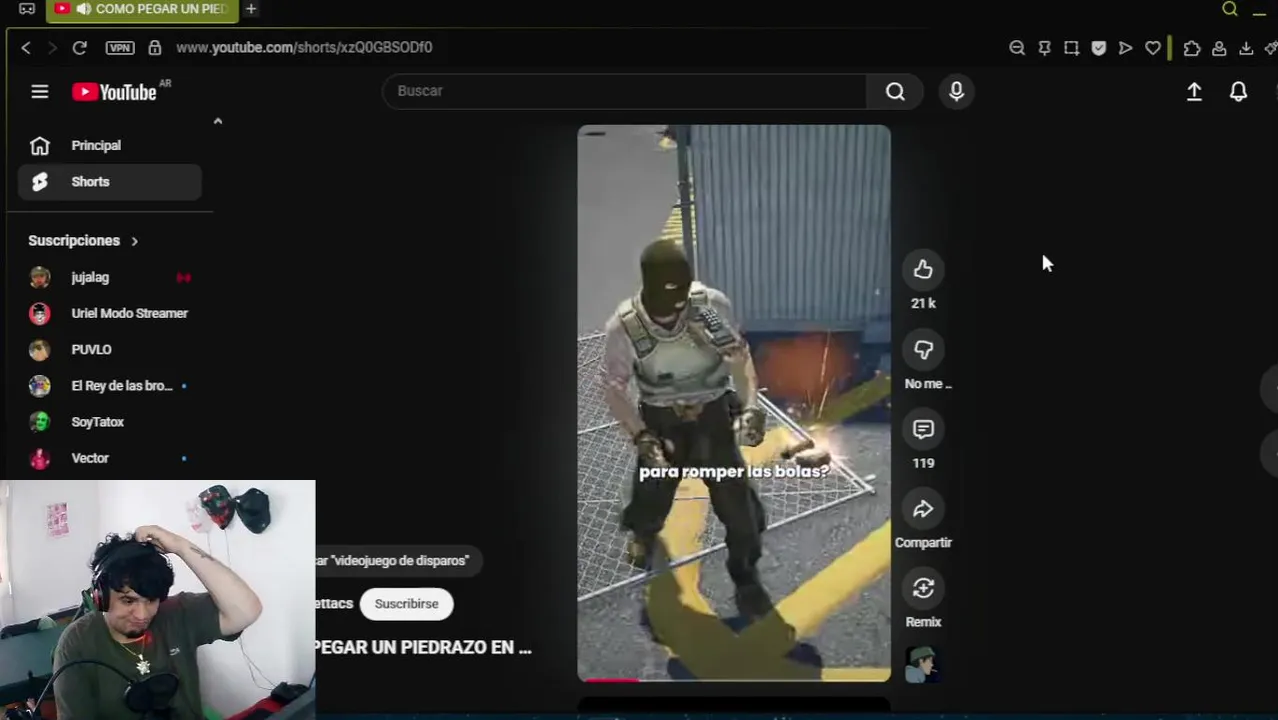Go to Principal in sidebar

click(x=110, y=145)
